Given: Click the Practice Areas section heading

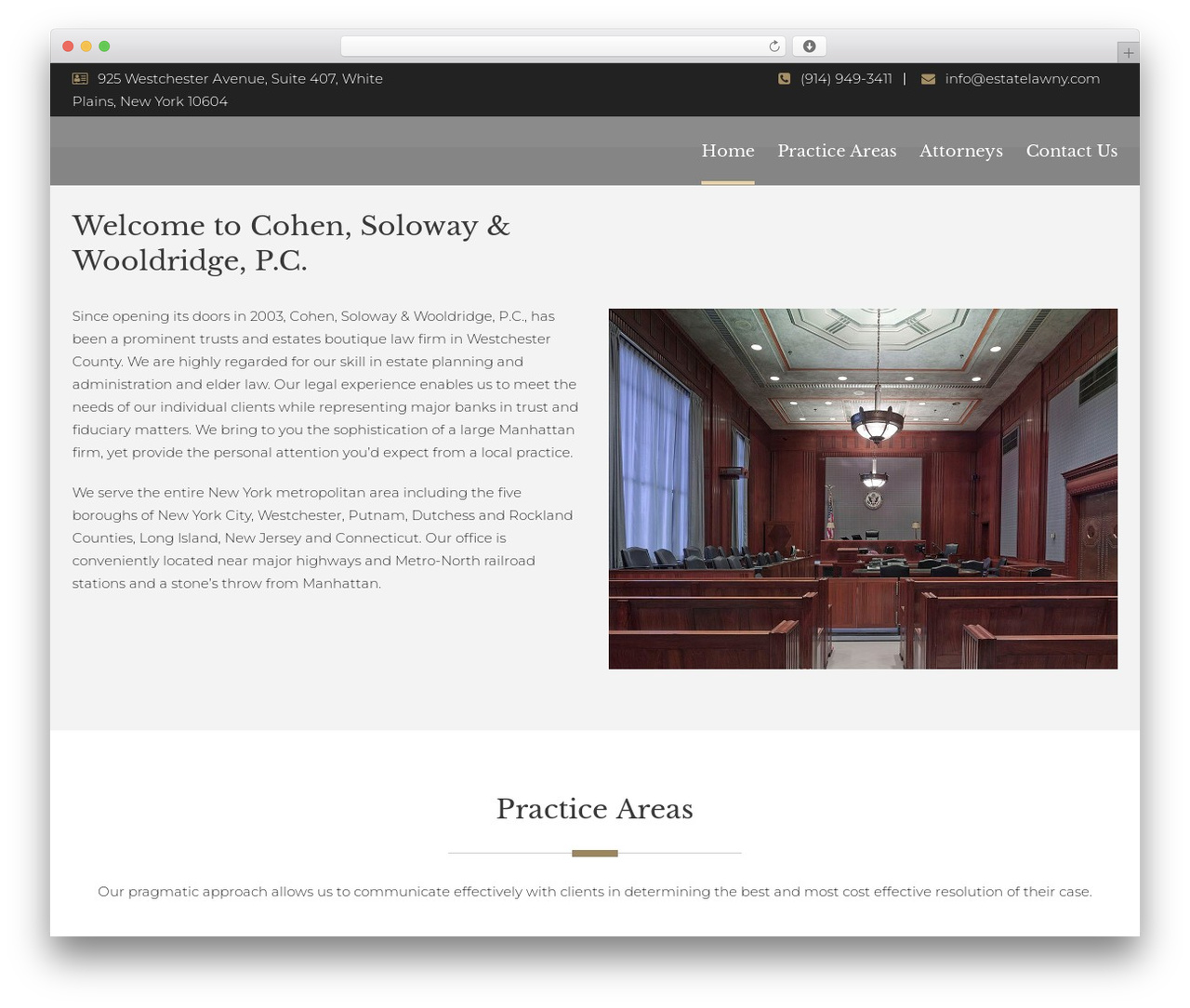Looking at the screenshot, I should (x=595, y=809).
